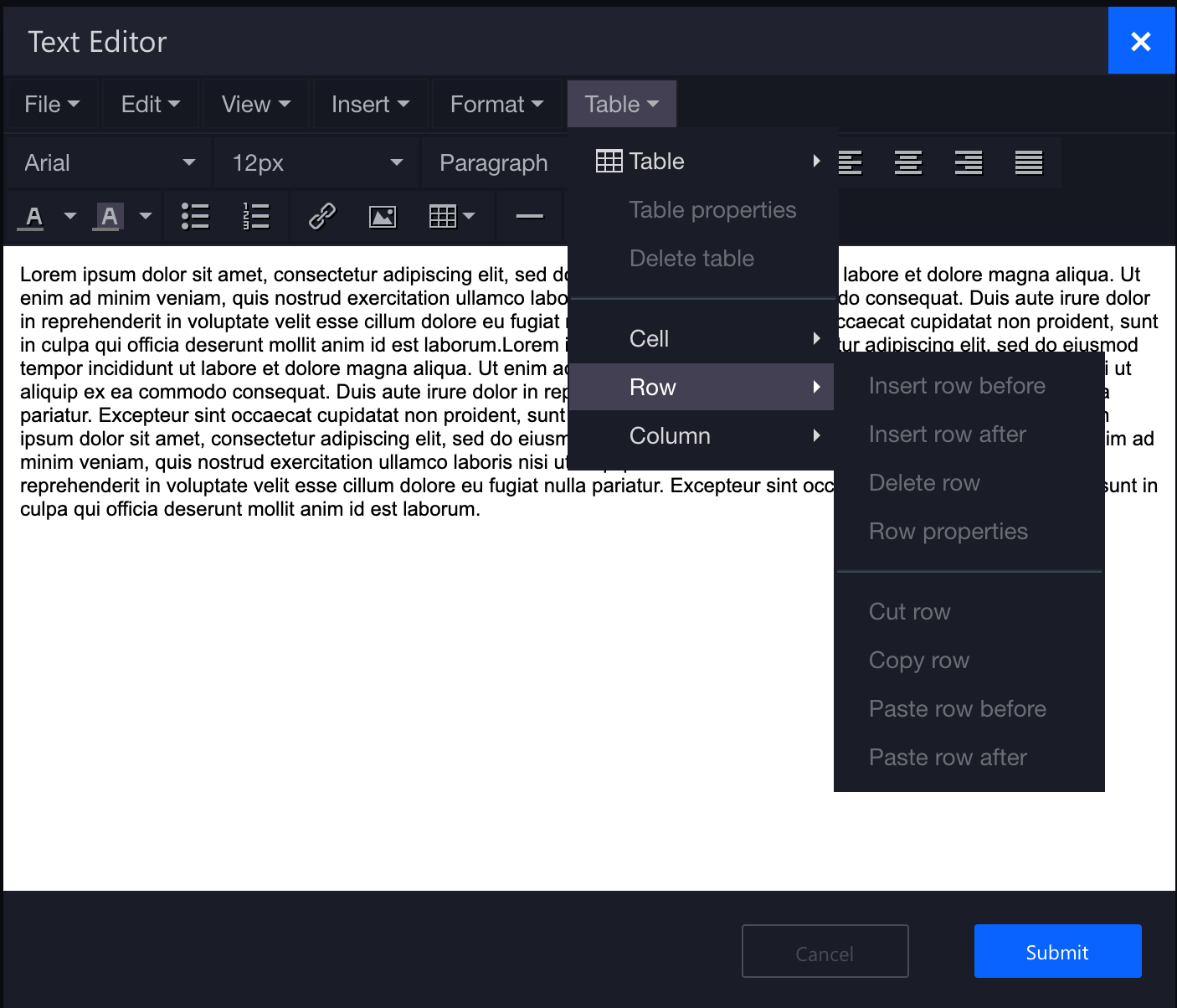Expand the Column submenu
Screen dimensions: 1177x1008
[x=703, y=435]
